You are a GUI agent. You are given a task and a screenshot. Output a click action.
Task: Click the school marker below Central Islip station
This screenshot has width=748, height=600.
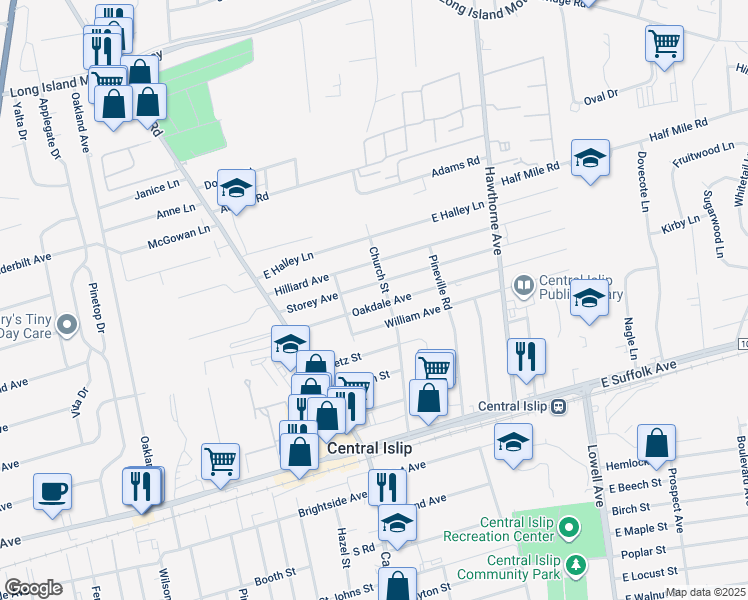click(513, 445)
